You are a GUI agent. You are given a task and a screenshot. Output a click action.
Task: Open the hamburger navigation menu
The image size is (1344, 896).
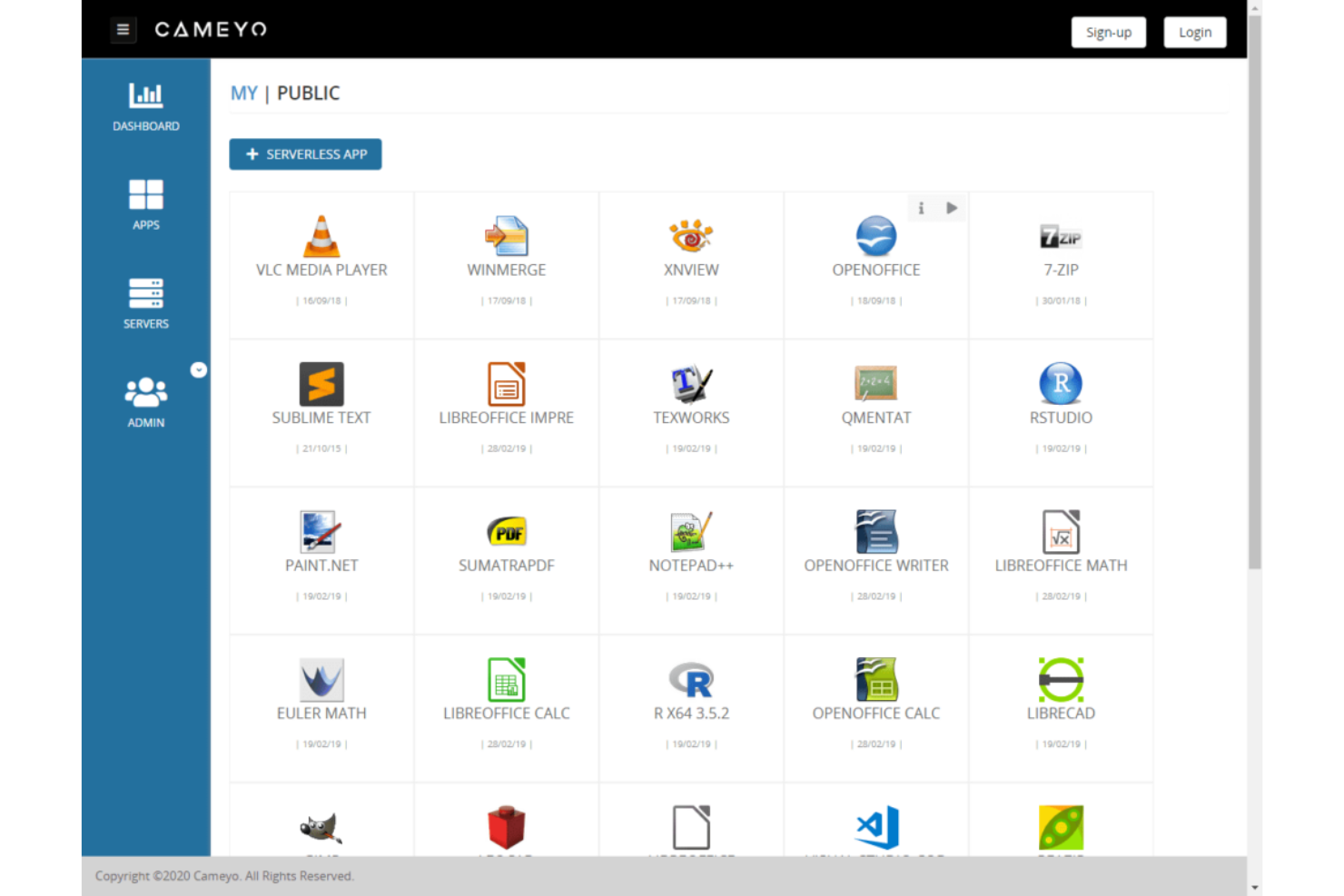point(123,29)
